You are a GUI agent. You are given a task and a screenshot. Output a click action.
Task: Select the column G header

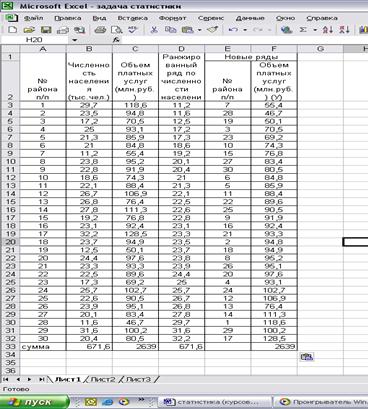tap(320, 49)
